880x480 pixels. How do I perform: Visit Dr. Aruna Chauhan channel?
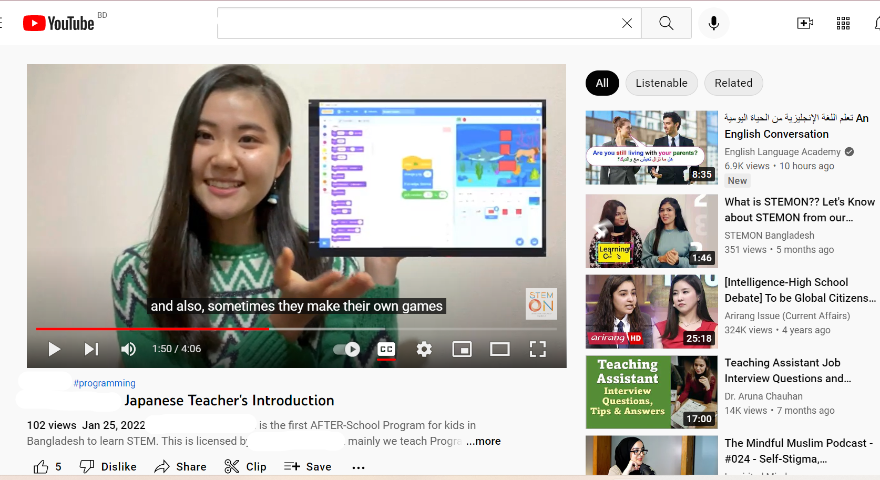[763, 396]
